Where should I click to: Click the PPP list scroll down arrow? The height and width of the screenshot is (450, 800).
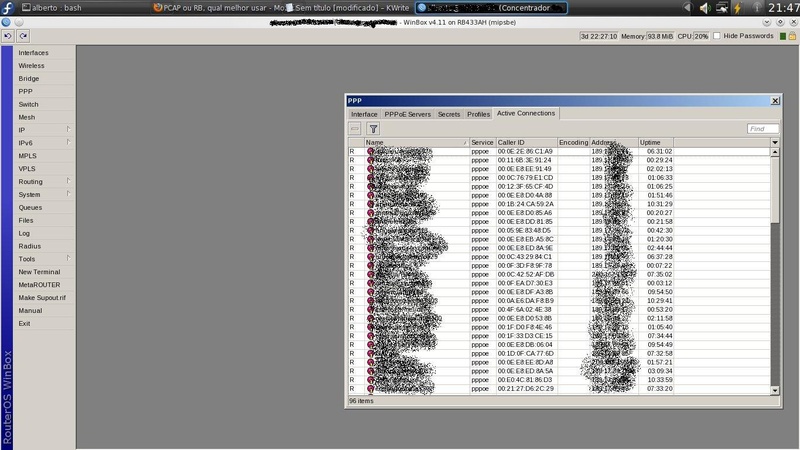click(775, 390)
